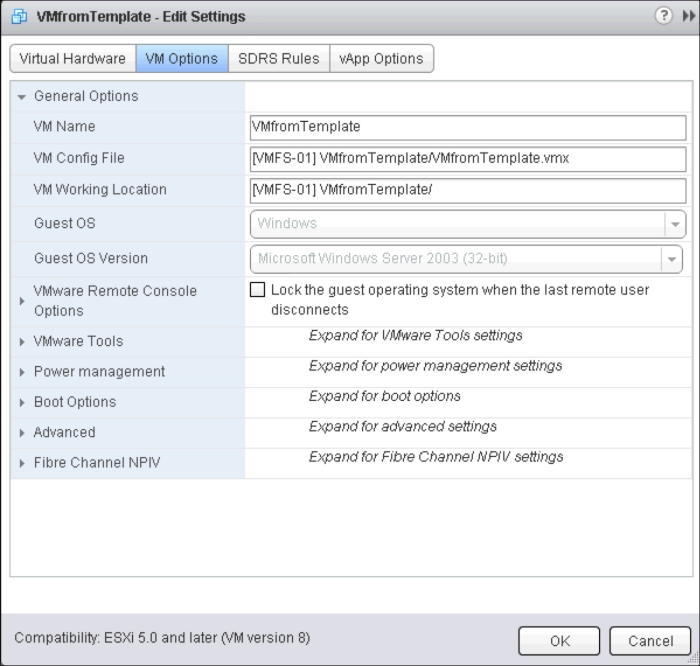700x666 pixels.
Task: Click the VM icon in the title bar
Action: [x=18, y=17]
